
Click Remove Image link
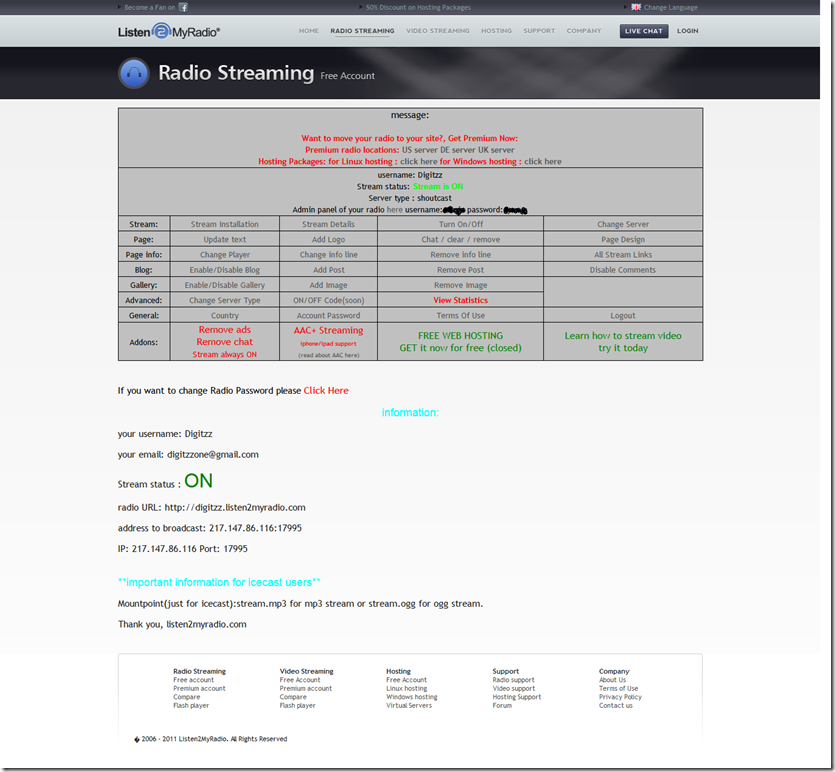461,285
